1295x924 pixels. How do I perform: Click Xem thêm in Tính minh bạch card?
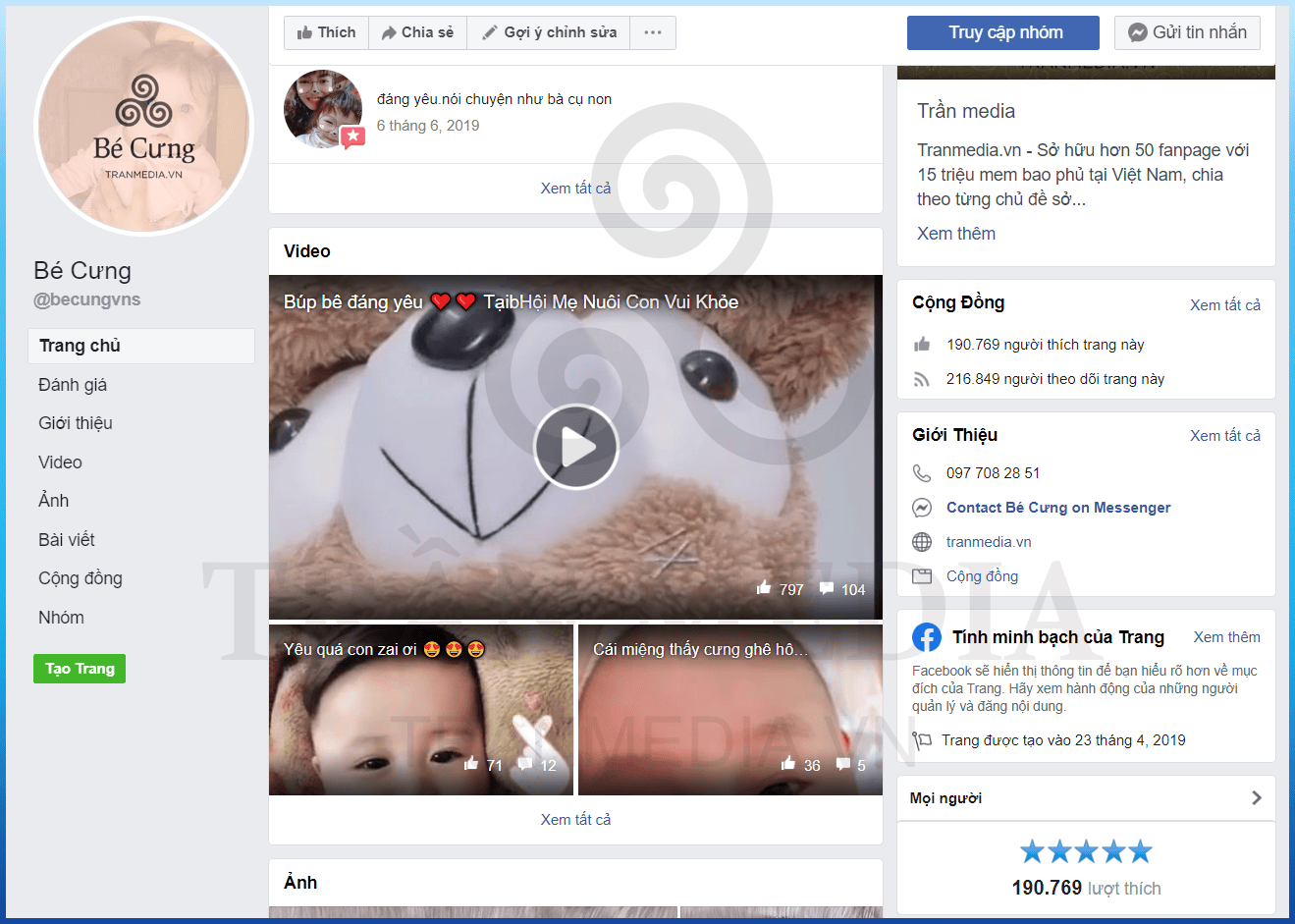pyautogui.click(x=1227, y=637)
